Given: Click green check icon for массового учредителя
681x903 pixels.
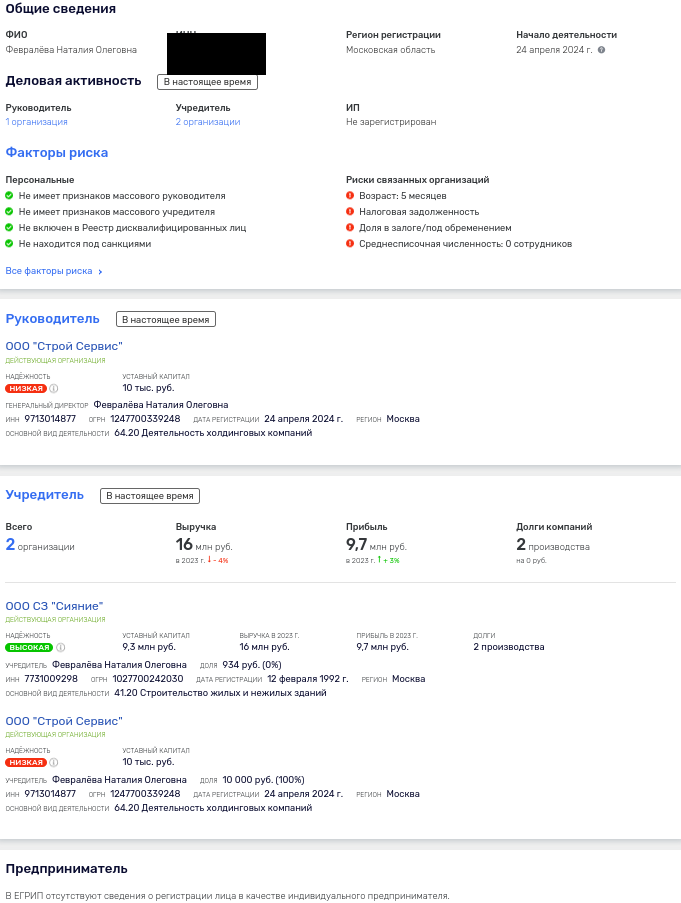Looking at the screenshot, I should click(9, 212).
